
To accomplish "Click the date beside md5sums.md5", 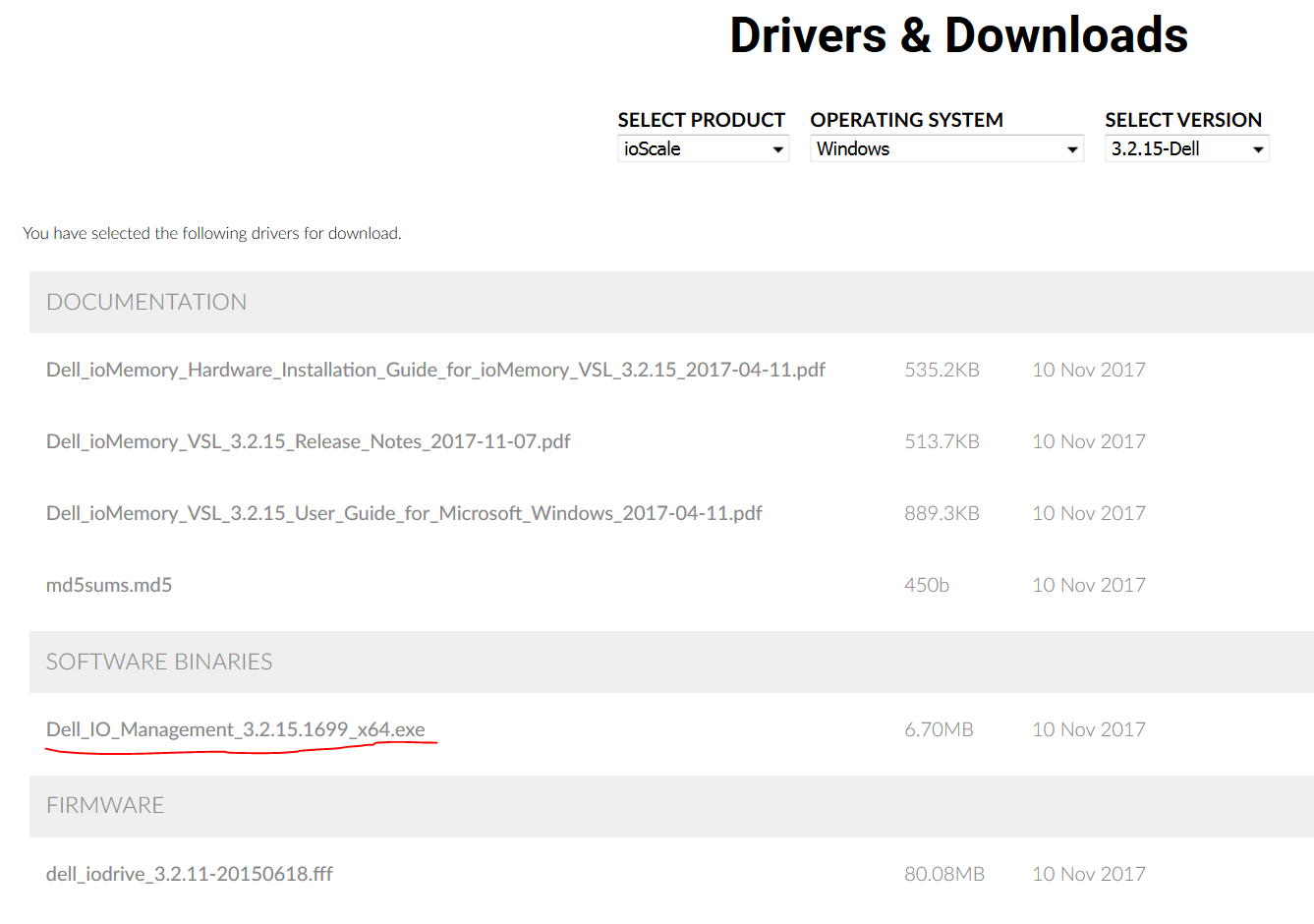I will [1088, 585].
